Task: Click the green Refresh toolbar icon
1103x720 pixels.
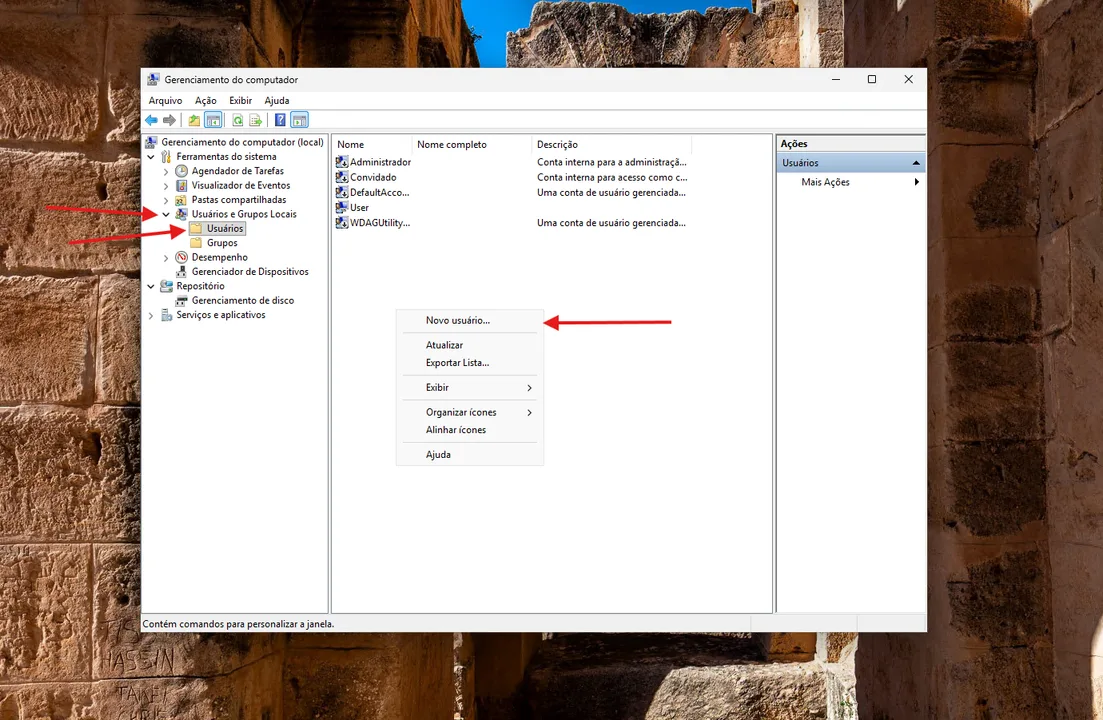Action: click(238, 120)
